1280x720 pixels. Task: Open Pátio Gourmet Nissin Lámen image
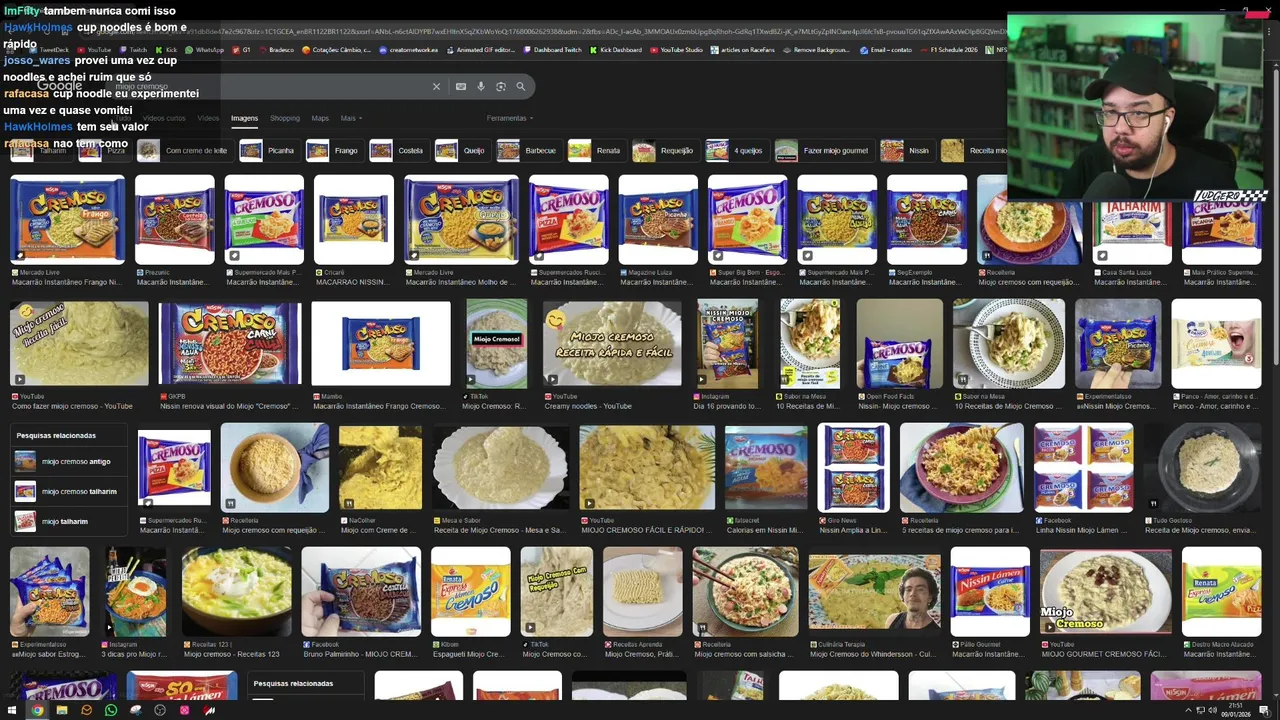[990, 591]
